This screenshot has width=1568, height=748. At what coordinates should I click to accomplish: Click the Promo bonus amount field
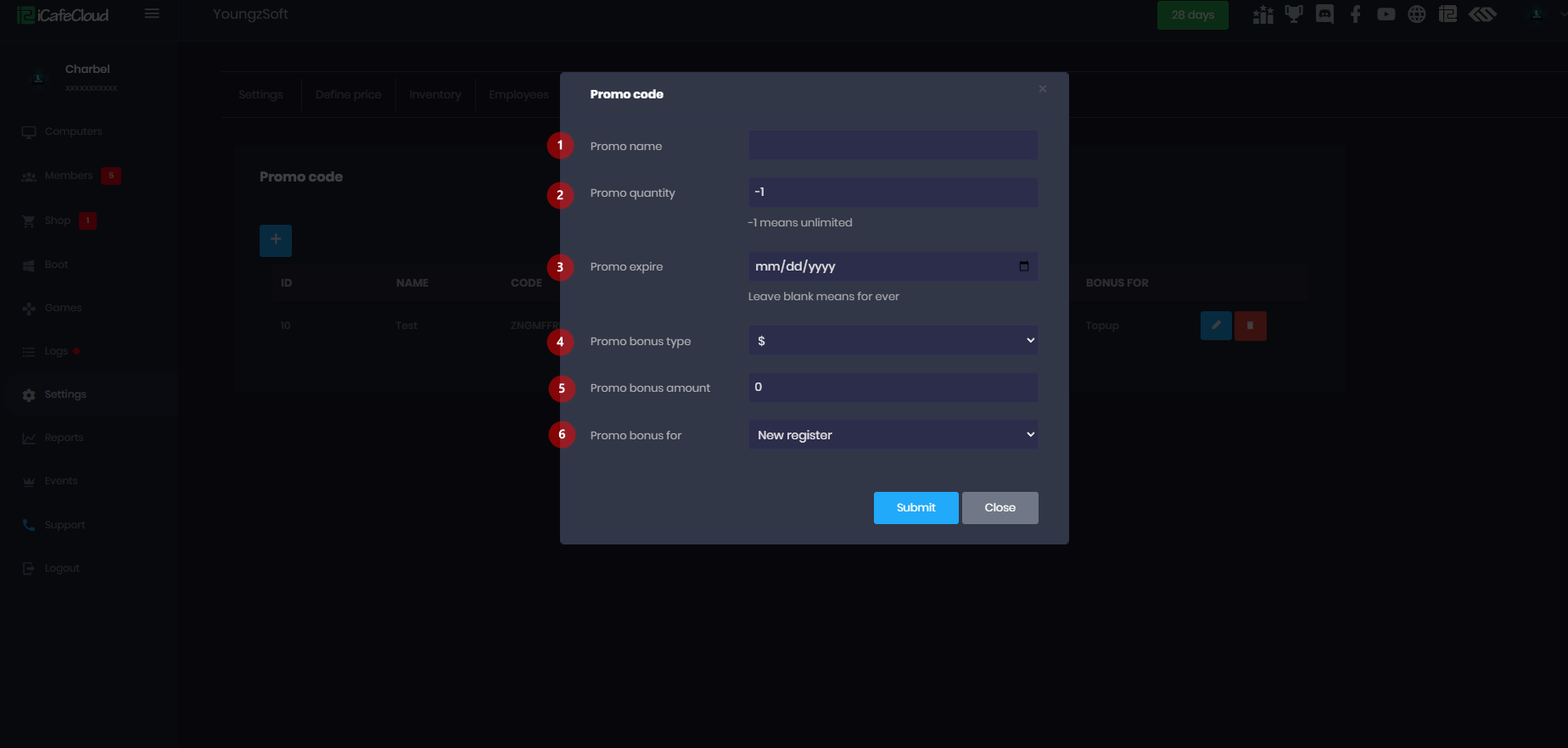[x=893, y=388]
